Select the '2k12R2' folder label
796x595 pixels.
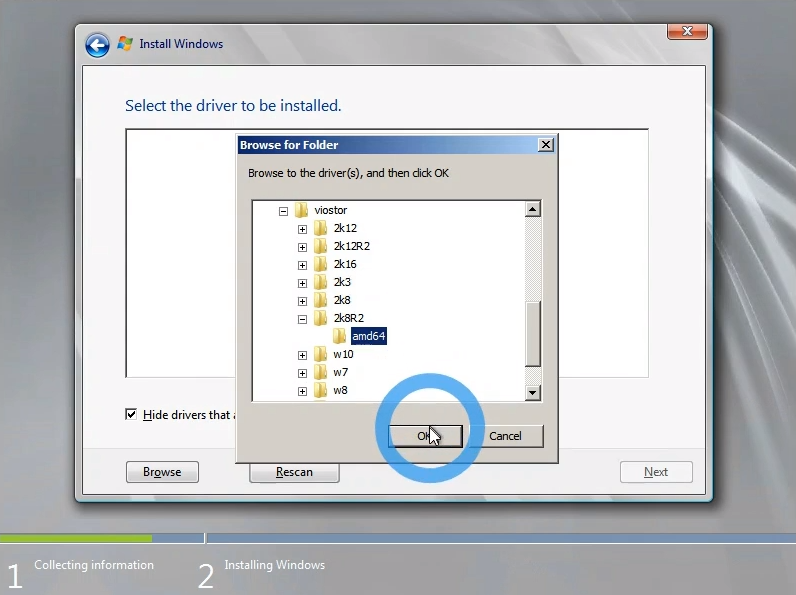point(352,246)
